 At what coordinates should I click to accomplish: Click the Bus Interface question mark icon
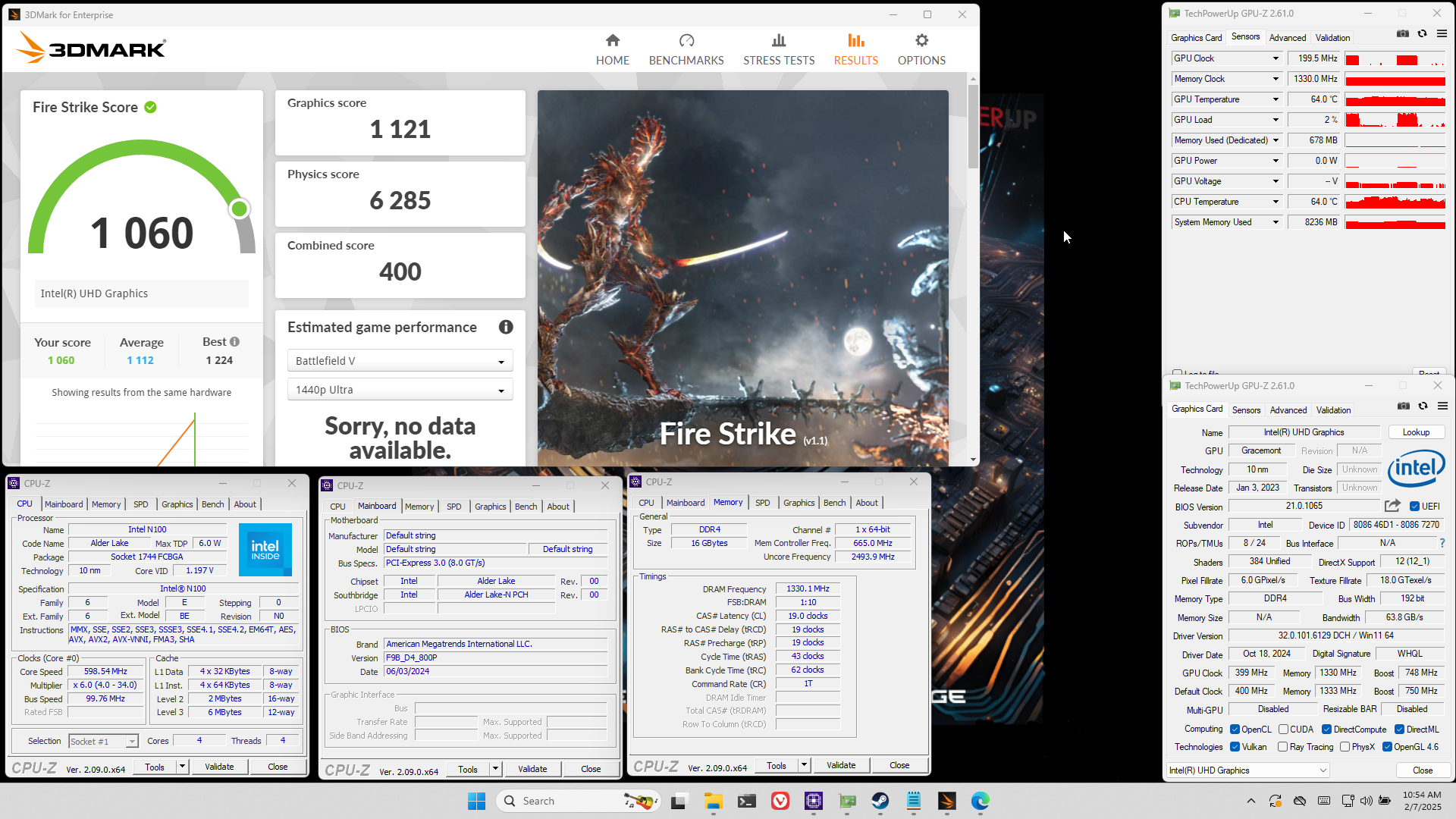coord(1442,543)
